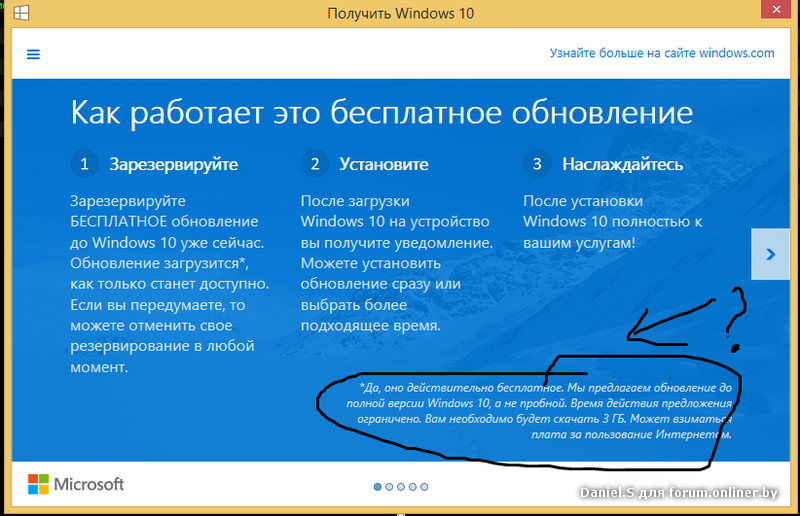Viewport: 800px width, 516px height.
Task: Click the paragraph about 'БЕСПЛАТНОЕ обновление'
Action: click(170, 284)
